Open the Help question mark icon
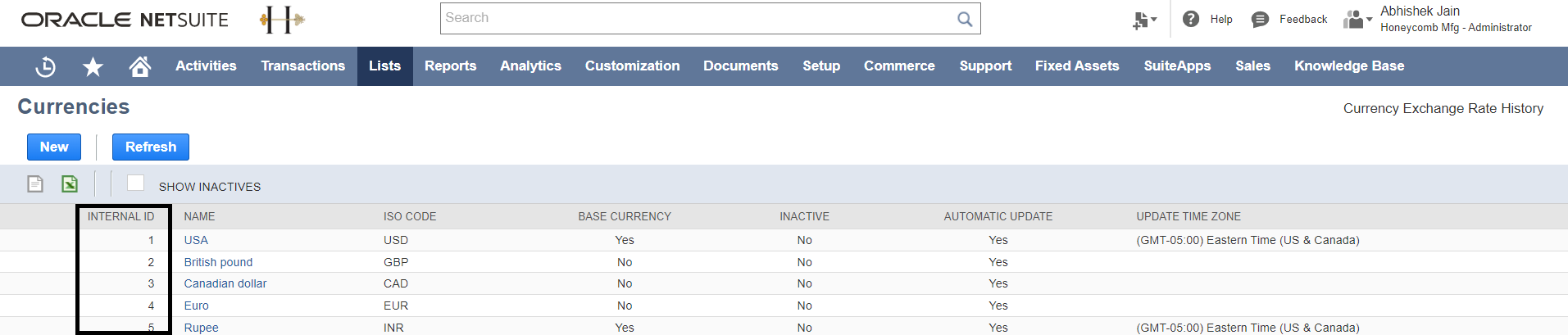 pos(1191,19)
